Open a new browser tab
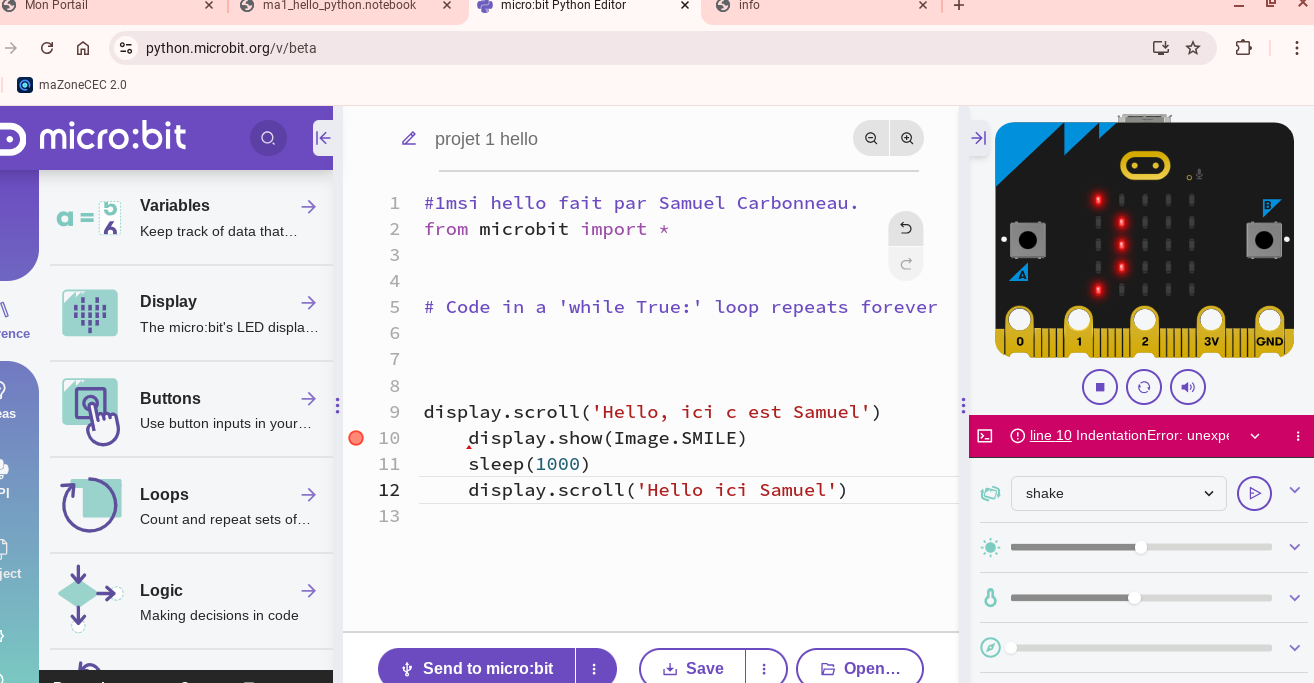Image resolution: width=1314 pixels, height=683 pixels. (x=959, y=6)
